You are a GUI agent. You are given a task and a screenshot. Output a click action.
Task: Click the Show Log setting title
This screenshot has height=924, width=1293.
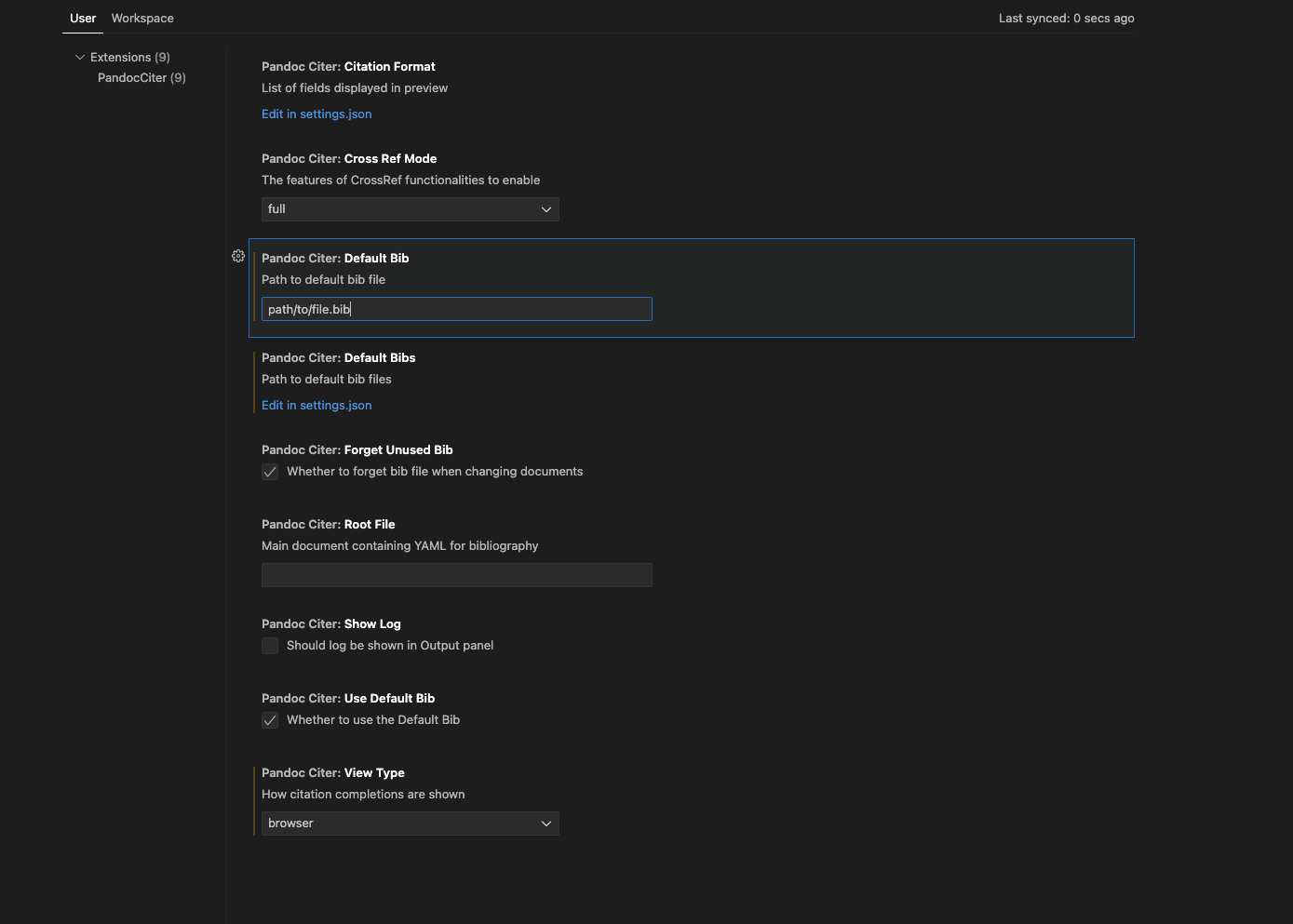[331, 623]
